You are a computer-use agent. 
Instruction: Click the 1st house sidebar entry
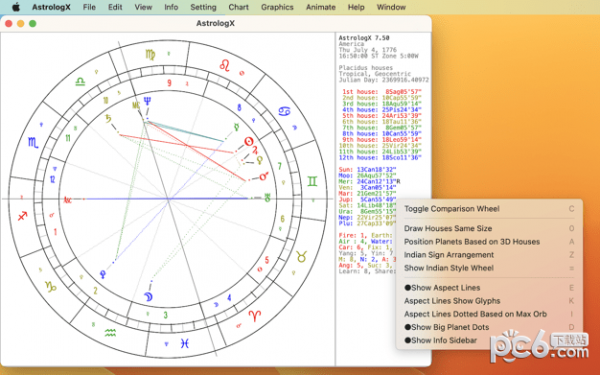(x=382, y=92)
